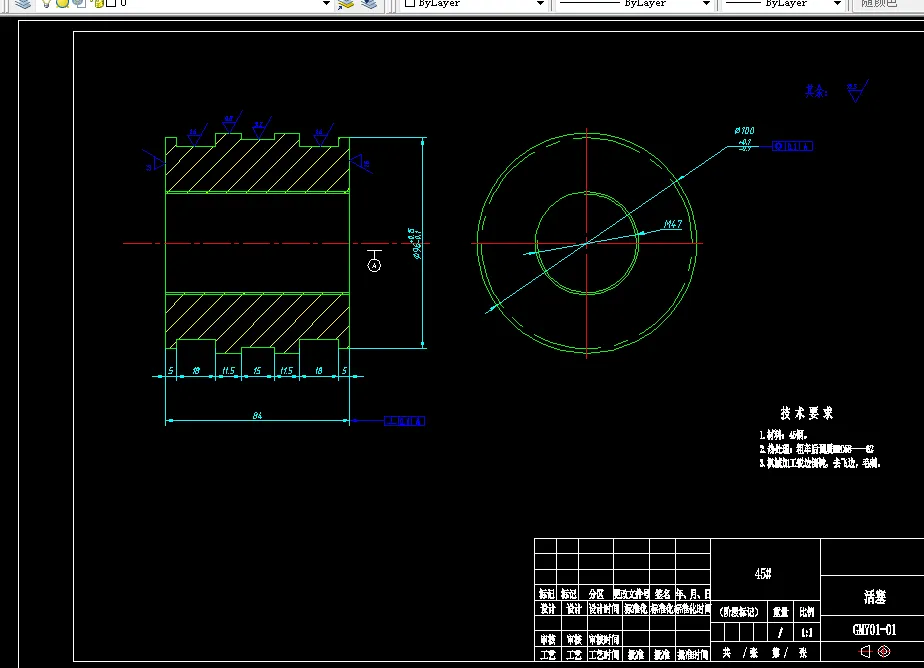Select the roughness symbol beside 其余

pyautogui.click(x=857, y=91)
